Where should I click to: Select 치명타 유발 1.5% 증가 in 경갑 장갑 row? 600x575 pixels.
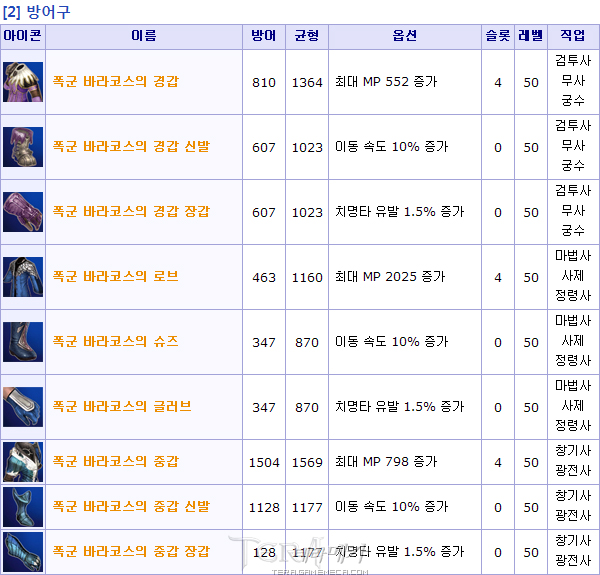(x=399, y=212)
